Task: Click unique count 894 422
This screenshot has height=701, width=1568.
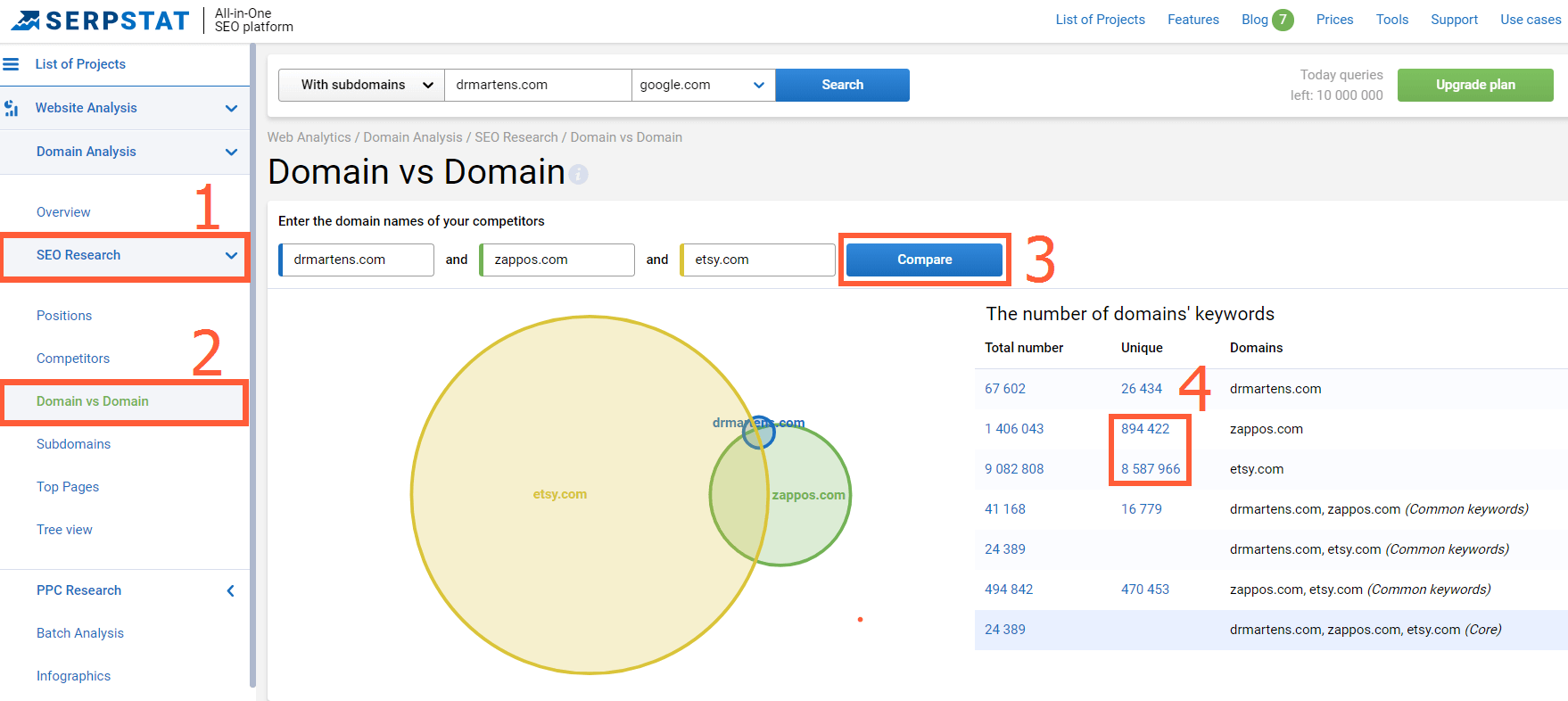Action: point(1145,429)
